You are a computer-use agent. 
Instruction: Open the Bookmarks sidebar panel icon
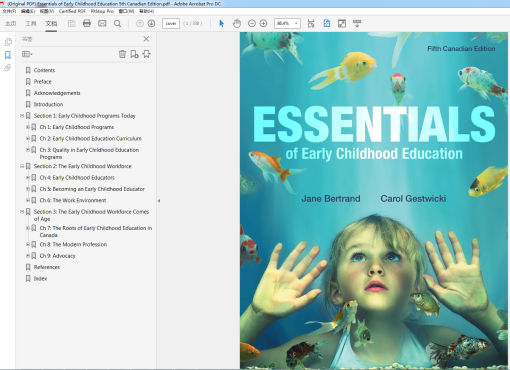[8, 55]
